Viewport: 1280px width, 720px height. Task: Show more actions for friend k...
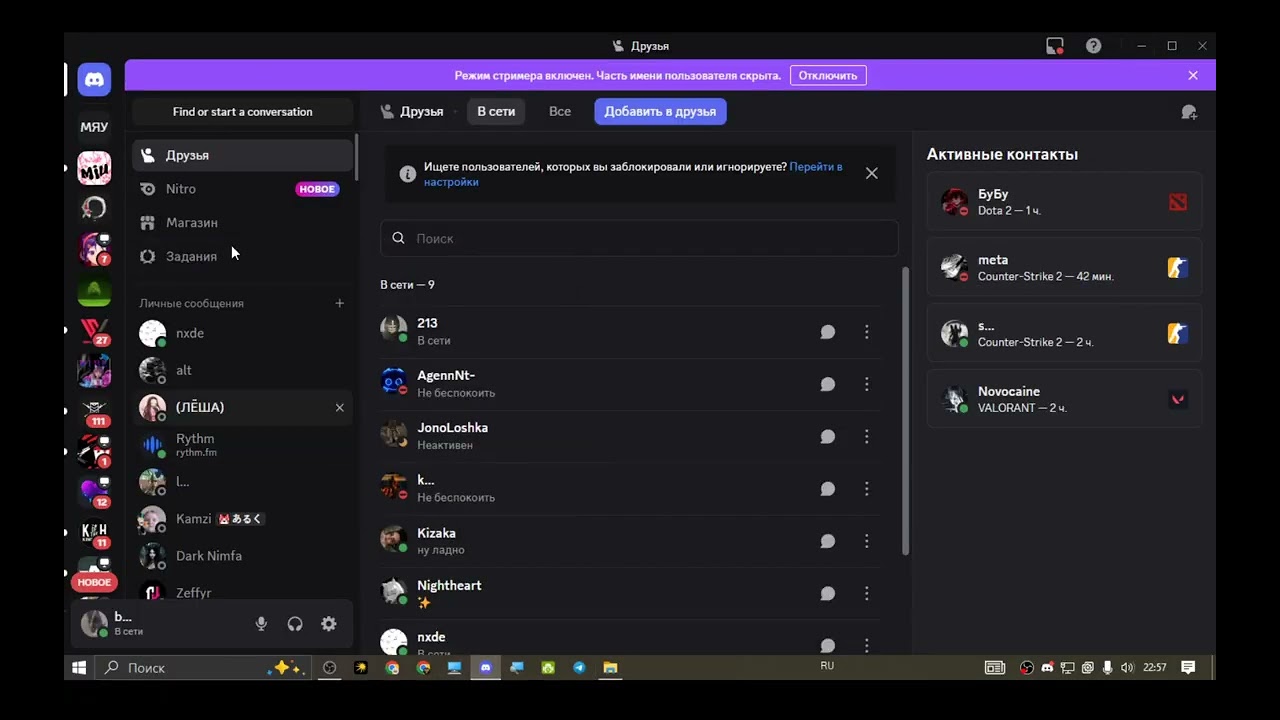pos(867,489)
